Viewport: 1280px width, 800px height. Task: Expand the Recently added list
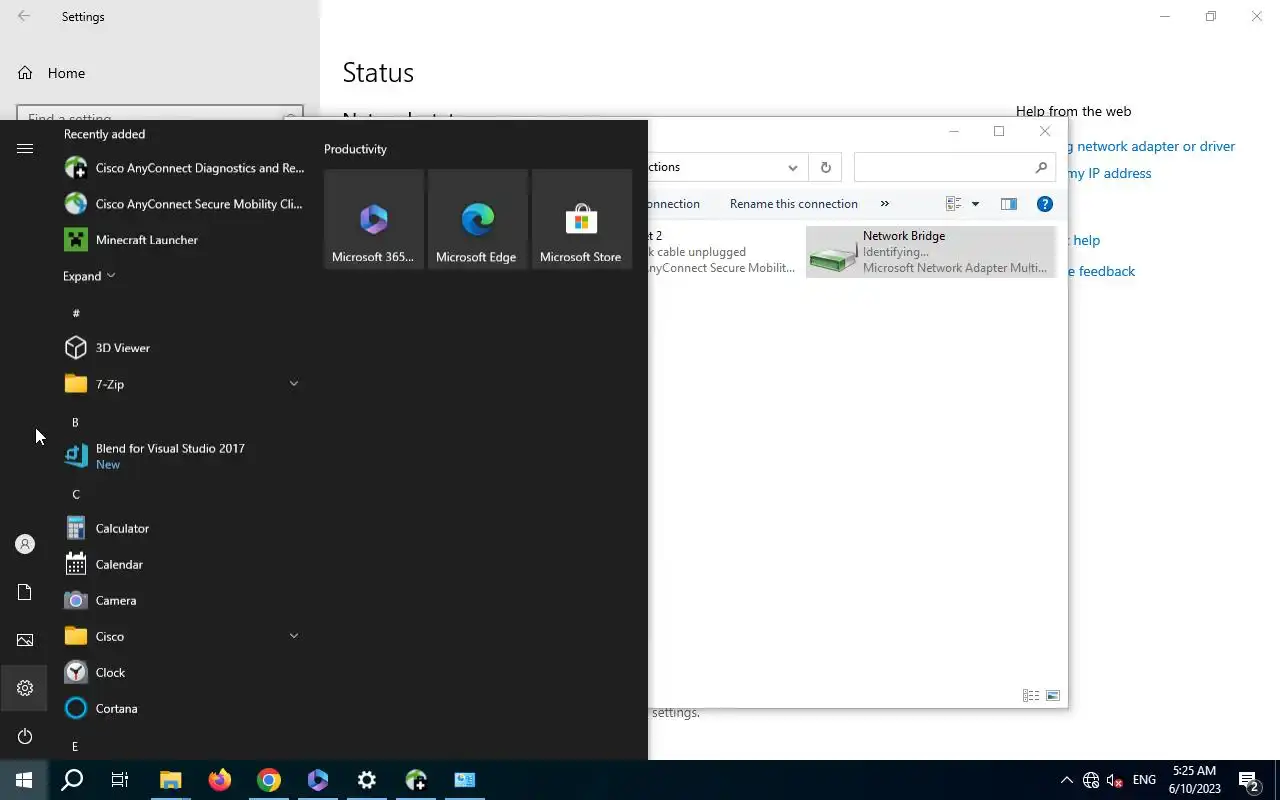pyautogui.click(x=89, y=276)
